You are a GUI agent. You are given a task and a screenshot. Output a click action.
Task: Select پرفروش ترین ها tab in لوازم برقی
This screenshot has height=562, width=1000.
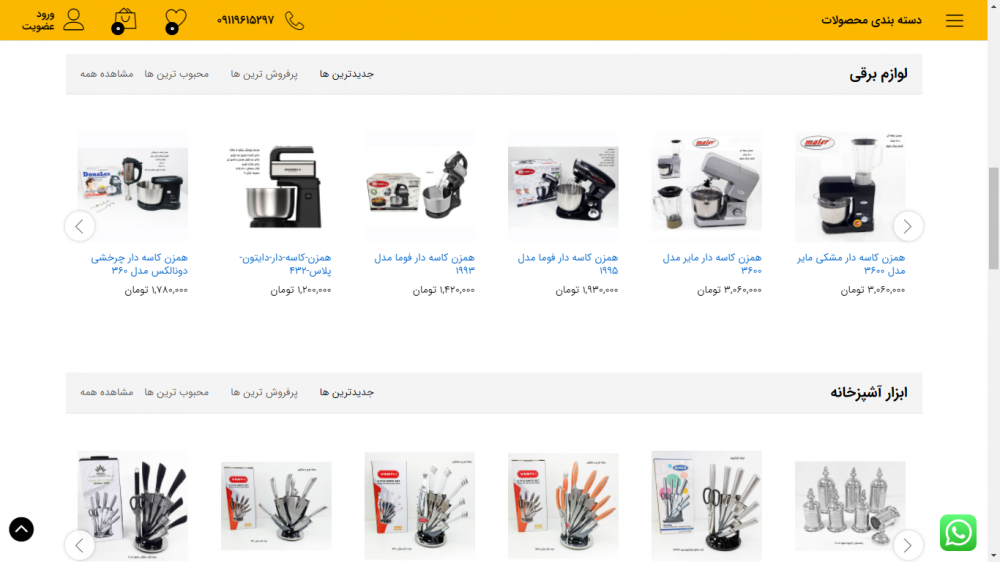(x=264, y=74)
